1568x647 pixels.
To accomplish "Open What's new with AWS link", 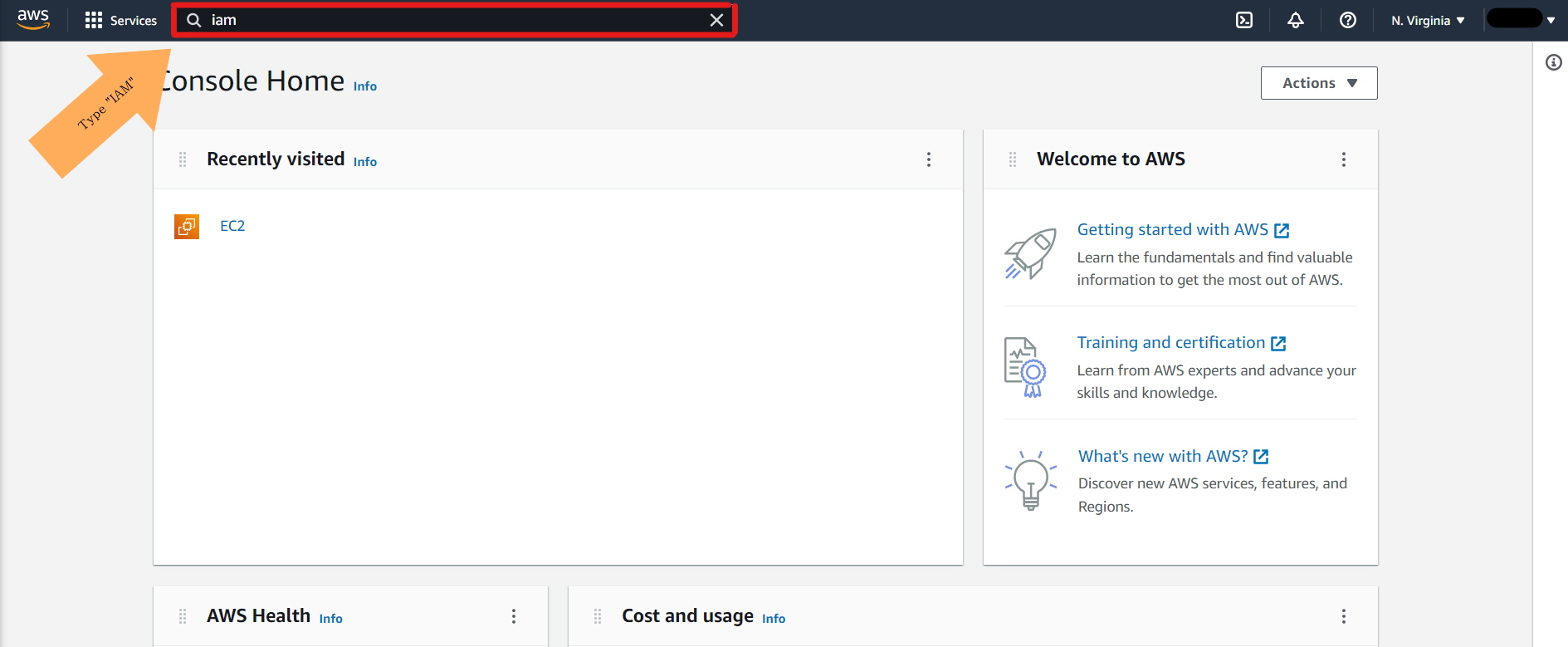I will pyautogui.click(x=1174, y=457).
